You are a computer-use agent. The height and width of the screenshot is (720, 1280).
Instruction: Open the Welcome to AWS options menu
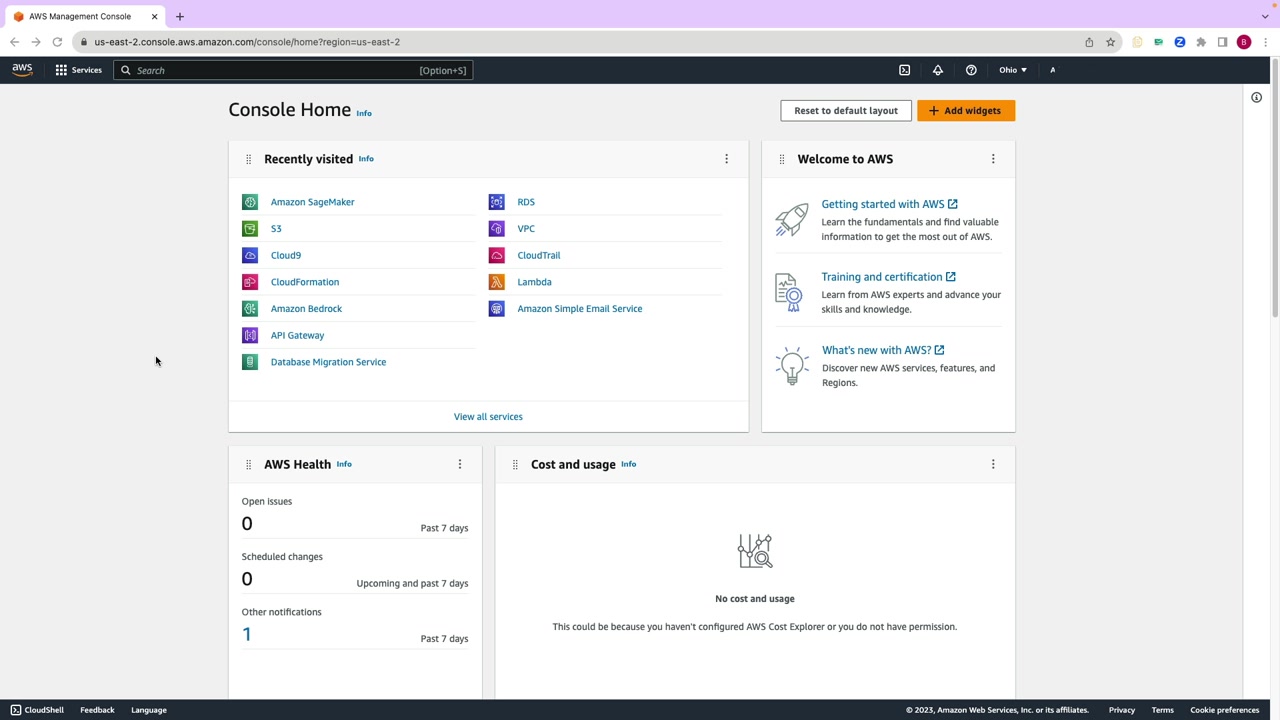pyautogui.click(x=993, y=159)
